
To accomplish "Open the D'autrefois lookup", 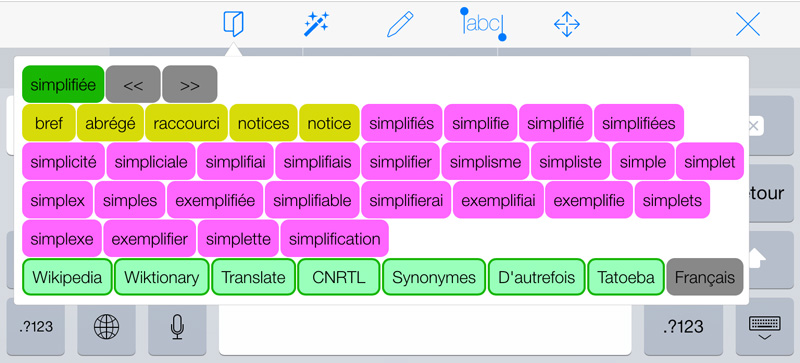I will [x=537, y=277].
